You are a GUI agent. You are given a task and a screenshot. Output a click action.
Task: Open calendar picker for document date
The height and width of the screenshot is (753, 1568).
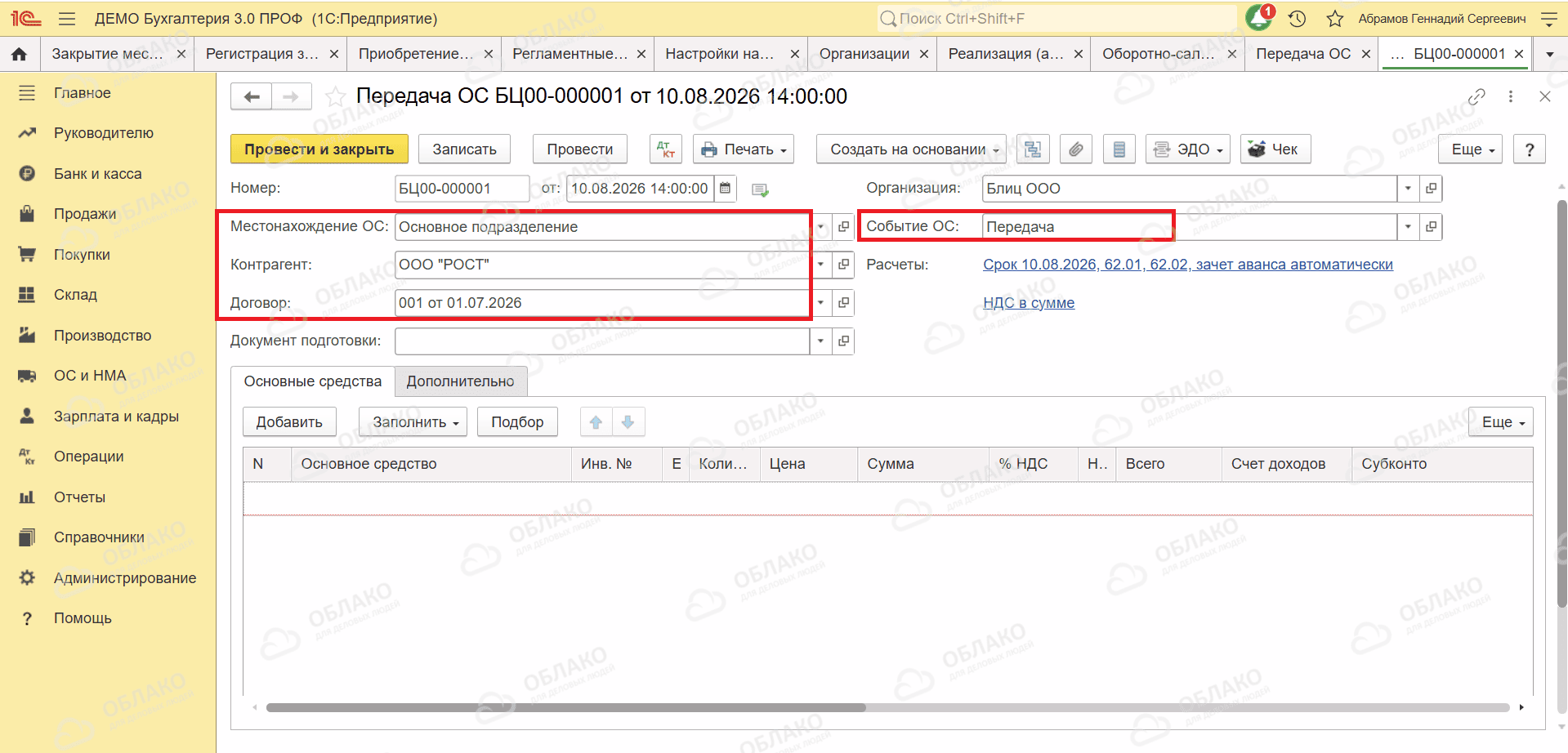point(725,189)
